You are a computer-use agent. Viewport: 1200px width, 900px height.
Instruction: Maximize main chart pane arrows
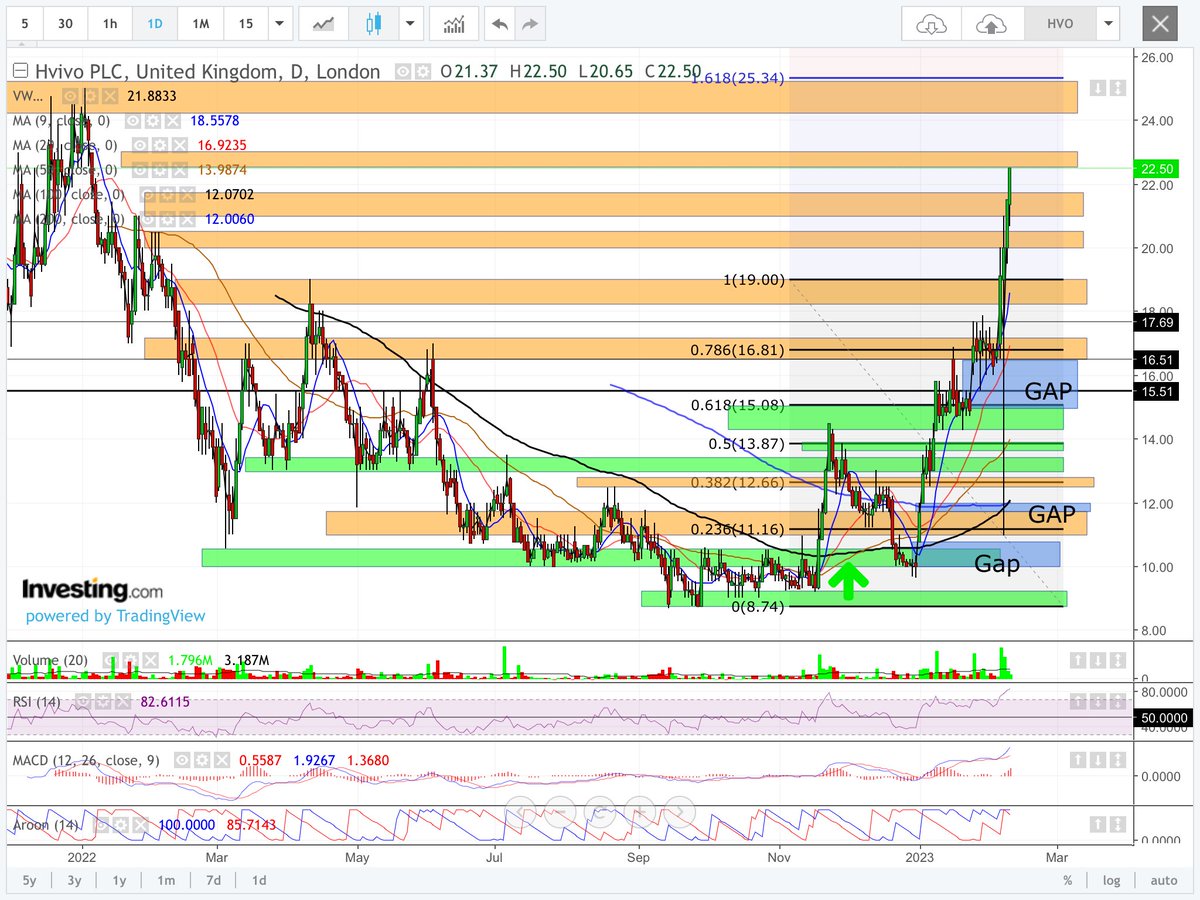coord(1117,88)
